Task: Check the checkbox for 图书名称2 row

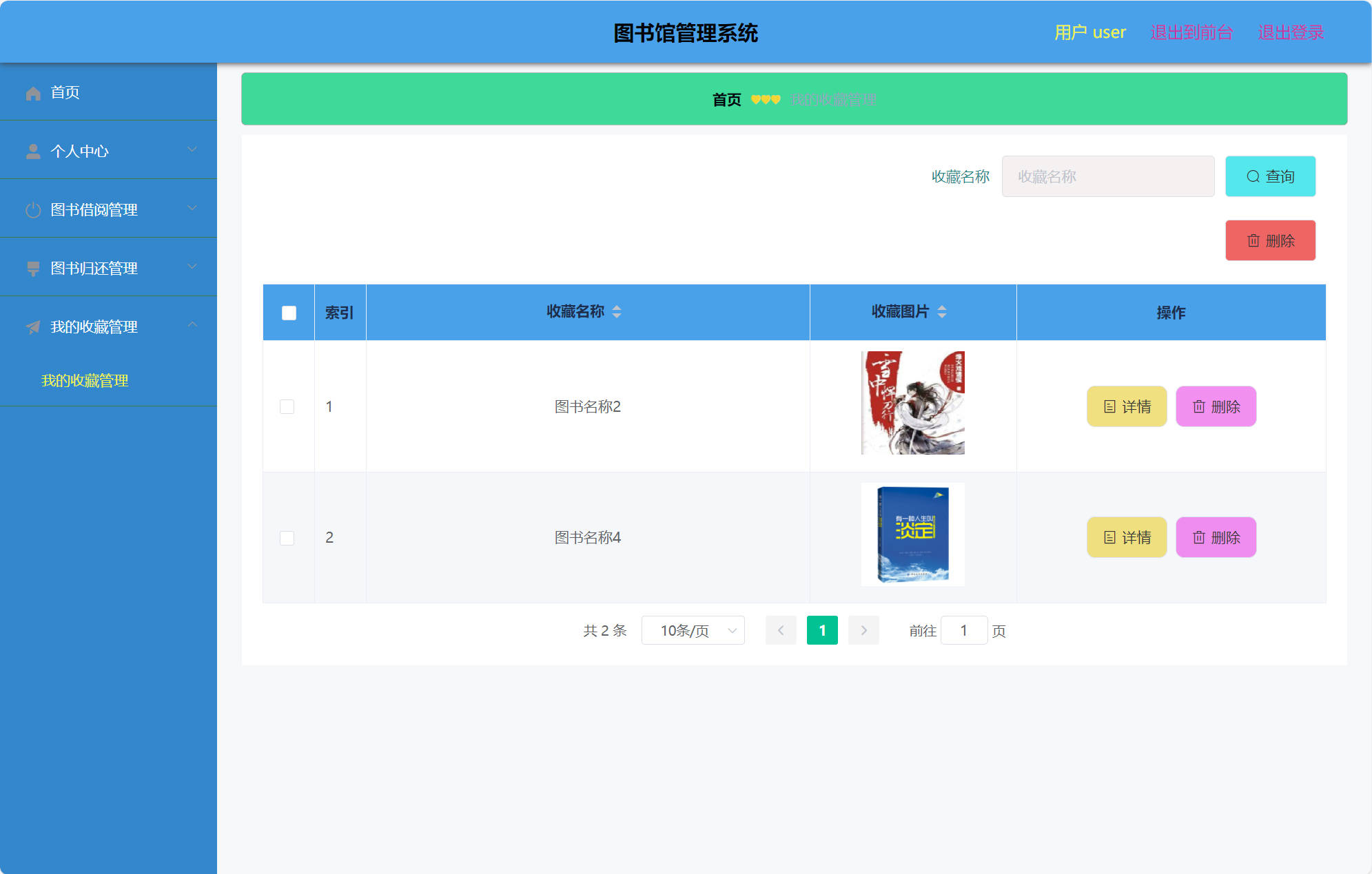Action: click(x=287, y=406)
